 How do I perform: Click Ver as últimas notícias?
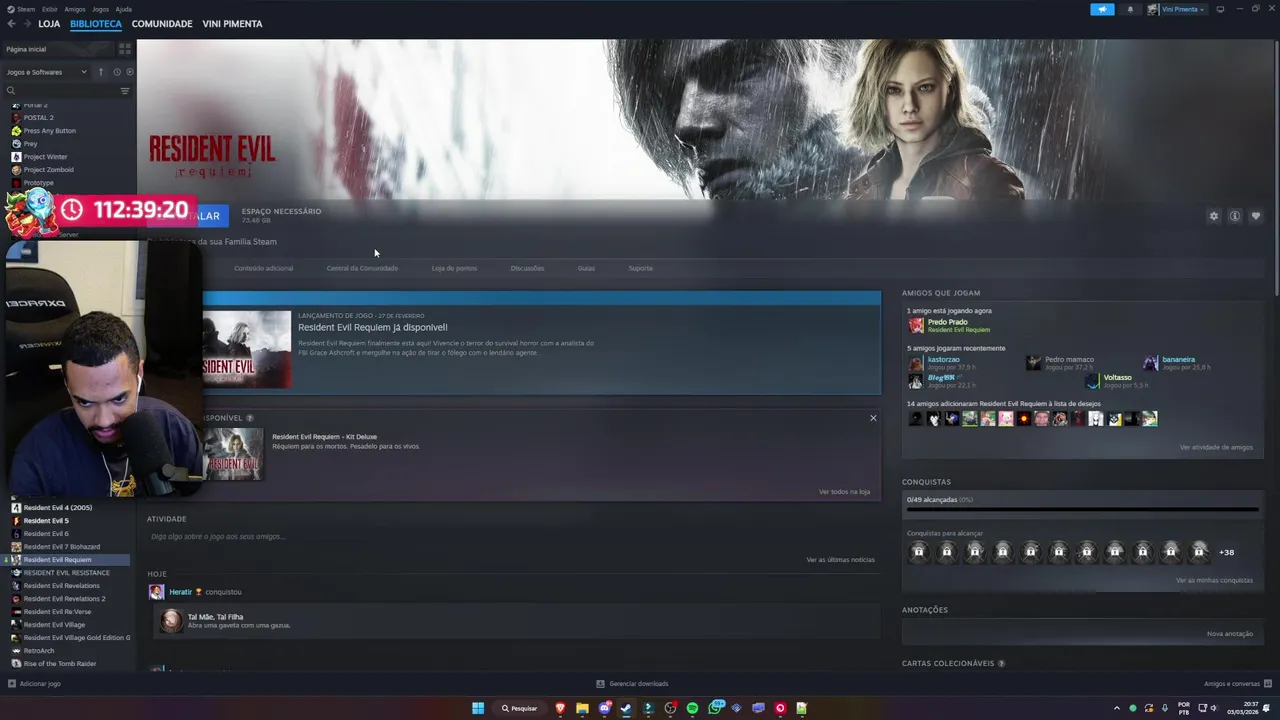pyautogui.click(x=841, y=560)
